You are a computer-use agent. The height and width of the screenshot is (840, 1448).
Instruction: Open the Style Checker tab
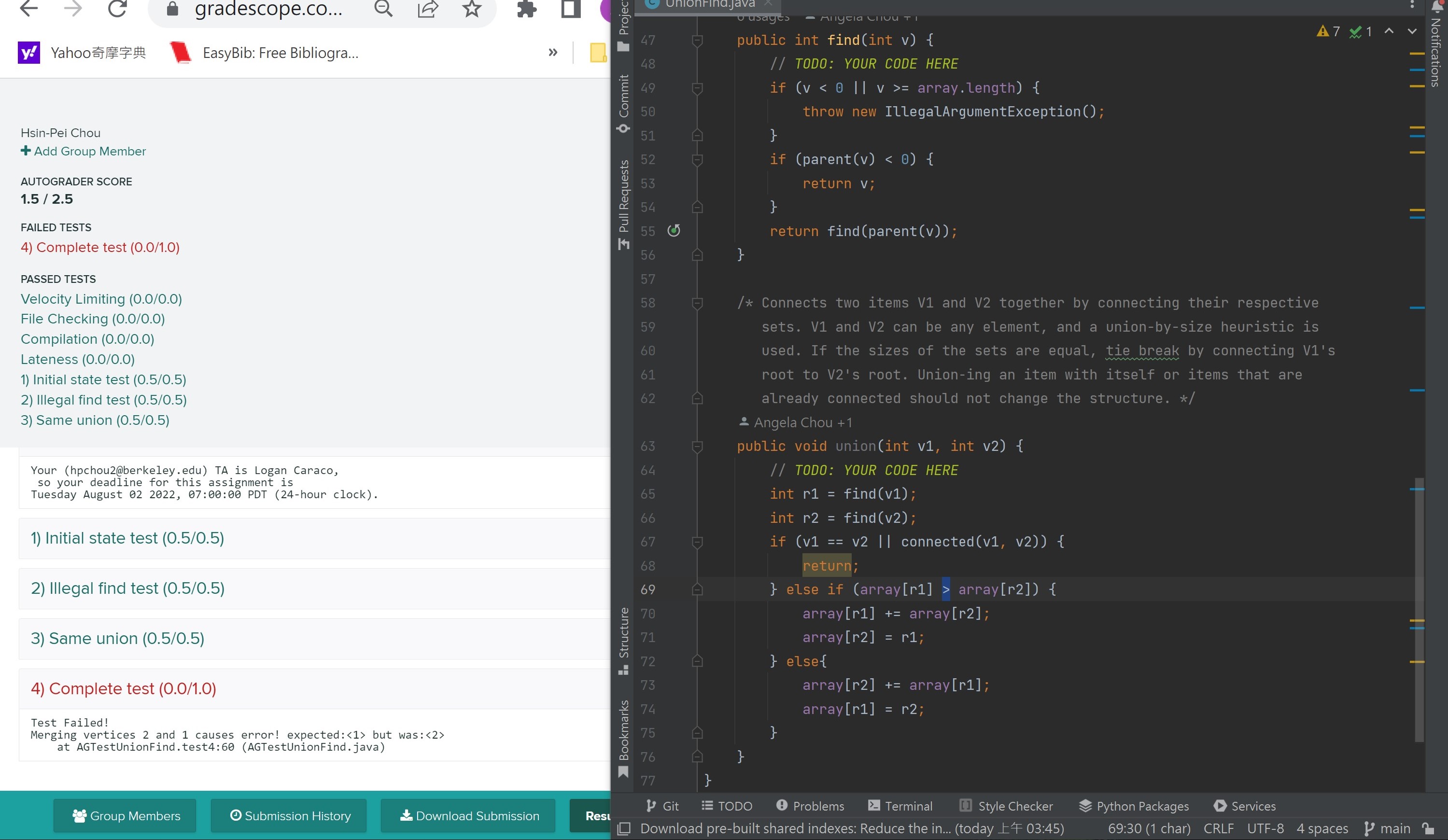tap(1006, 806)
